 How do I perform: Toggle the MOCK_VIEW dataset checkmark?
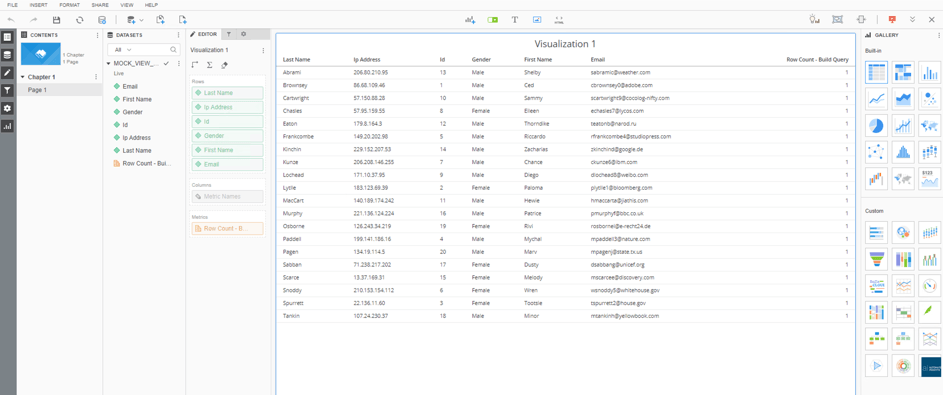click(166, 63)
